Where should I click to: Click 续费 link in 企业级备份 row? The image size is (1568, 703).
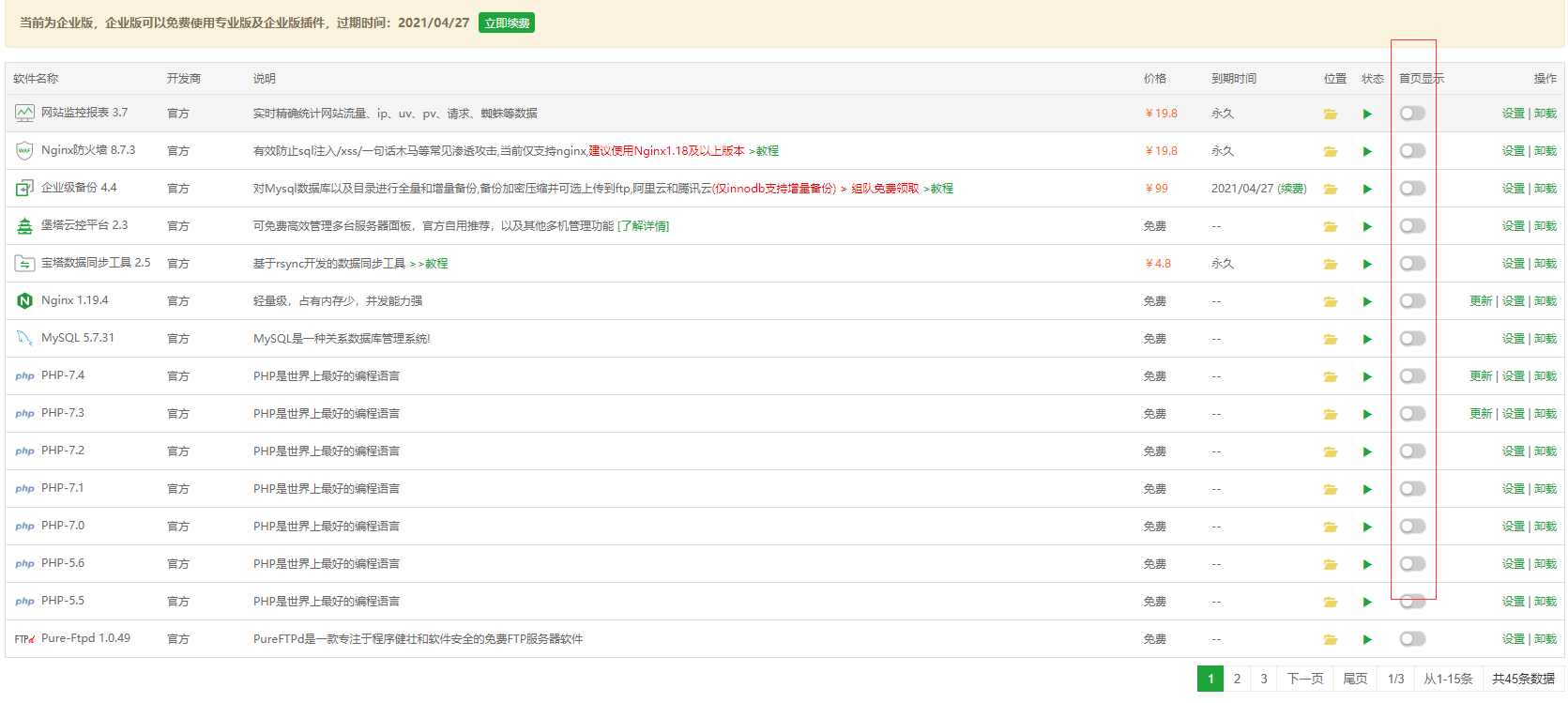(x=1292, y=189)
